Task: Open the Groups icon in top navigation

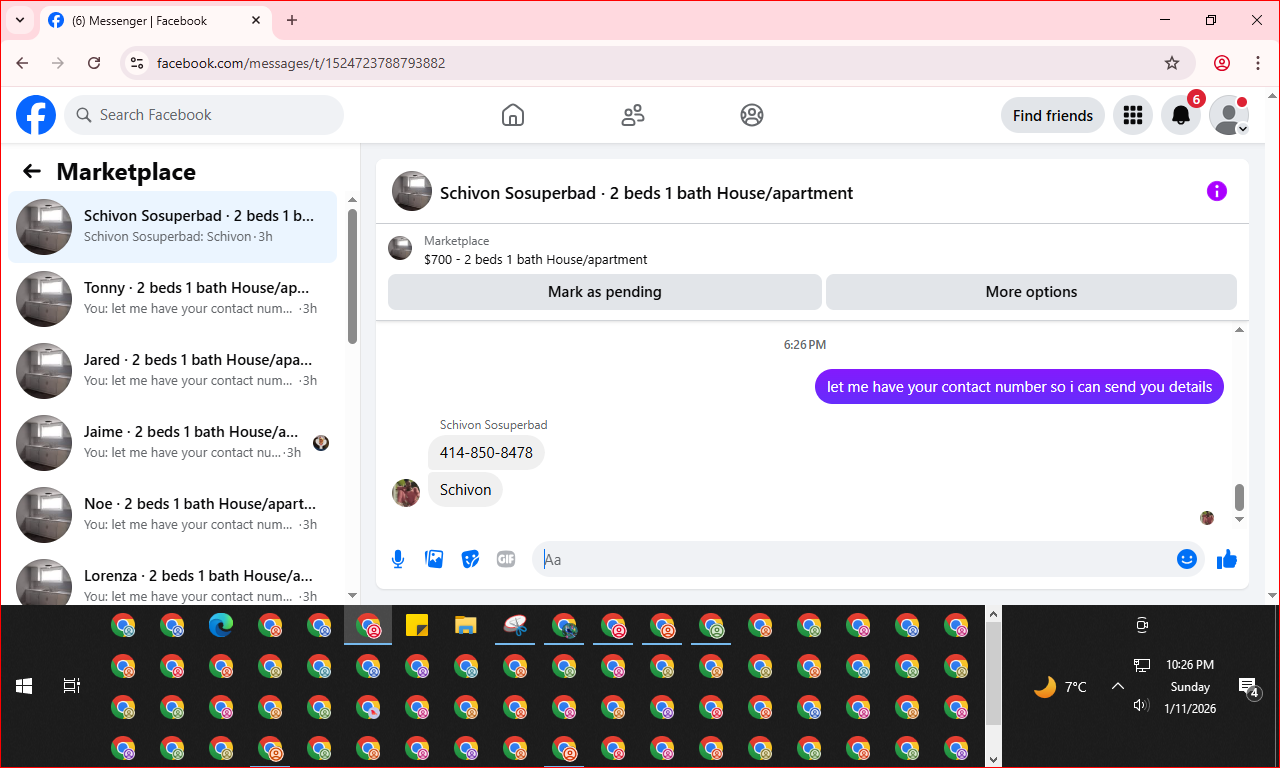Action: (x=752, y=115)
